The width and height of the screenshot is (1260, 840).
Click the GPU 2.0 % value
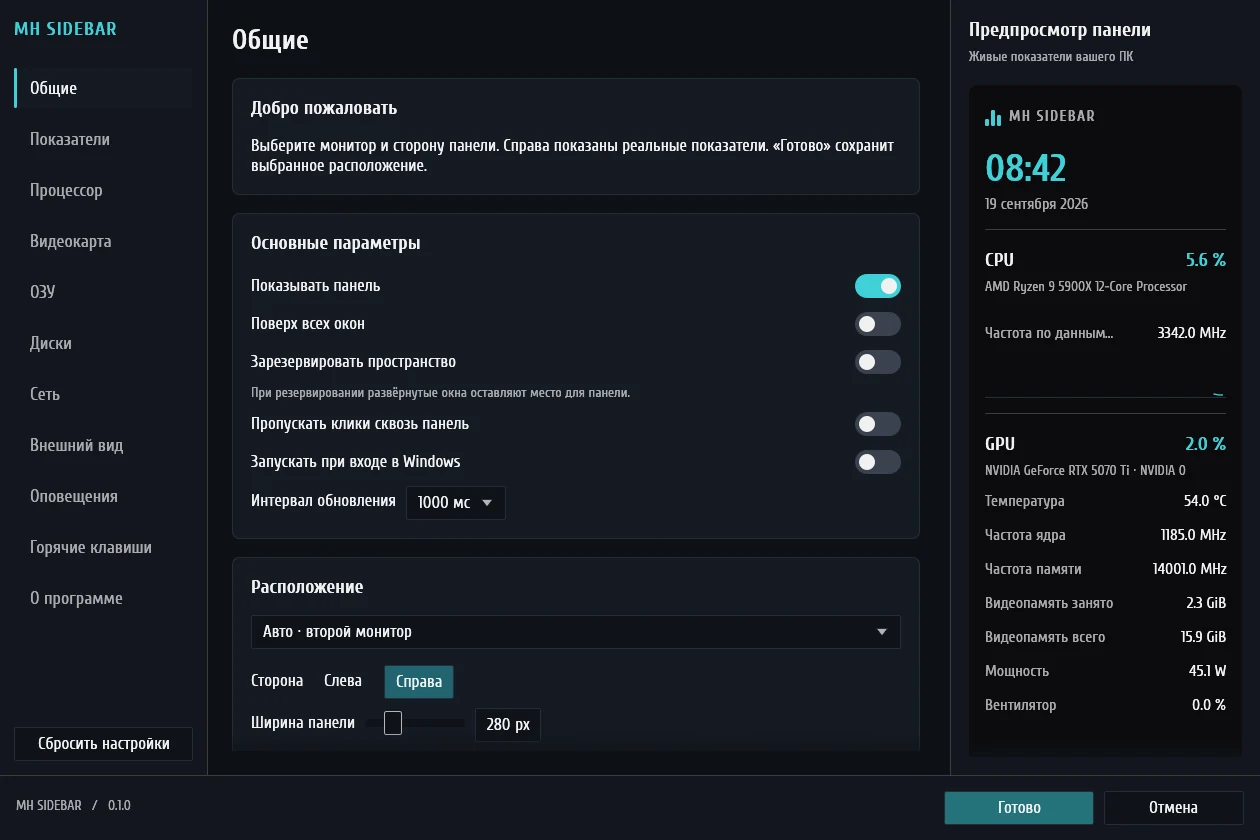(1205, 444)
